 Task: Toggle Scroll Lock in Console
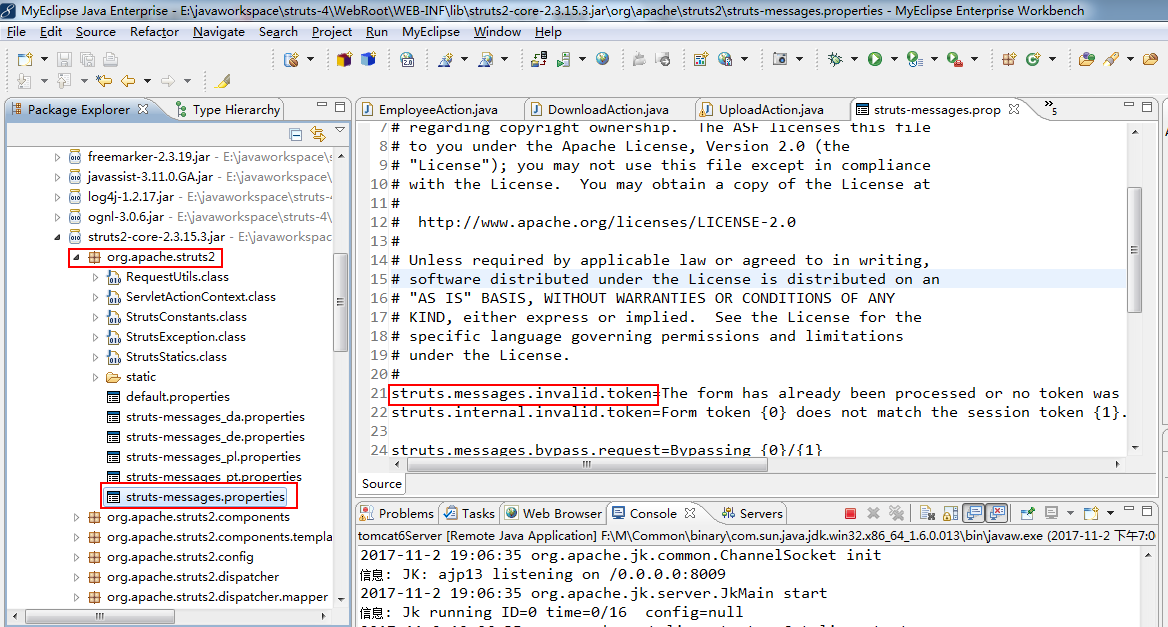(x=950, y=513)
